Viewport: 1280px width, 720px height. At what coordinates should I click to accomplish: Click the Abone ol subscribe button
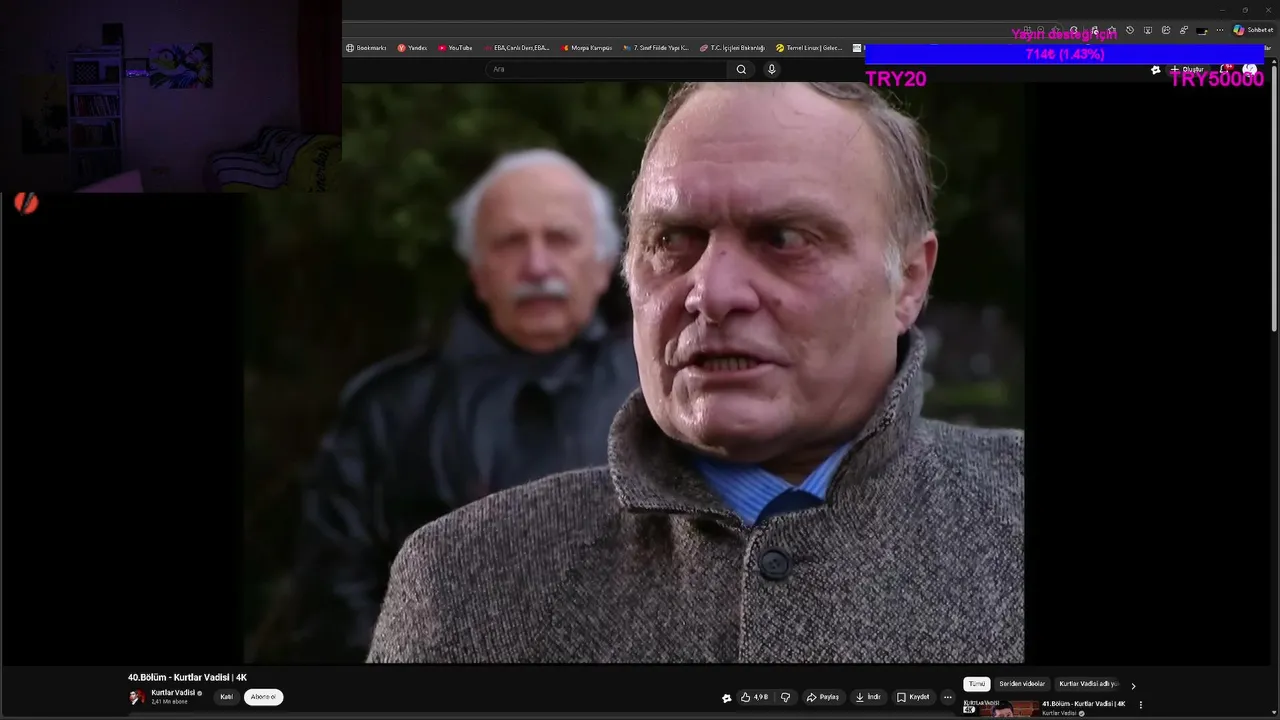(263, 697)
